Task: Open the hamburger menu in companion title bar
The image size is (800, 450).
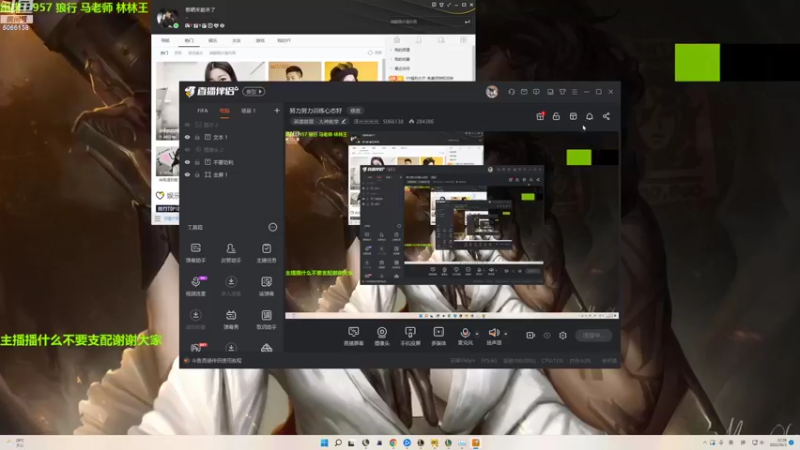Action: pos(574,92)
